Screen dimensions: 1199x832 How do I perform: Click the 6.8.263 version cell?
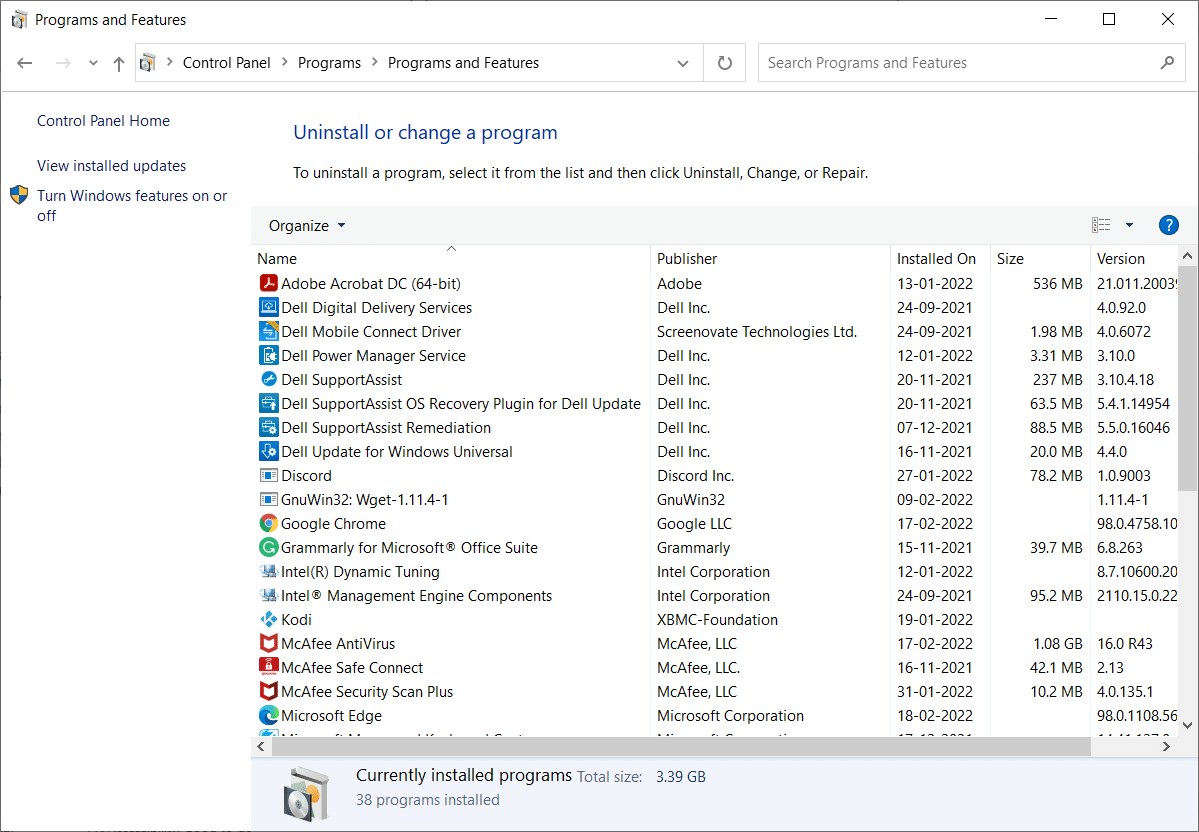pyautogui.click(x=1120, y=548)
